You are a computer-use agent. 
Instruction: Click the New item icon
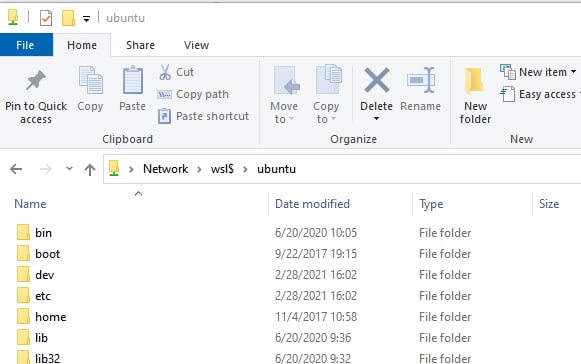[508, 72]
